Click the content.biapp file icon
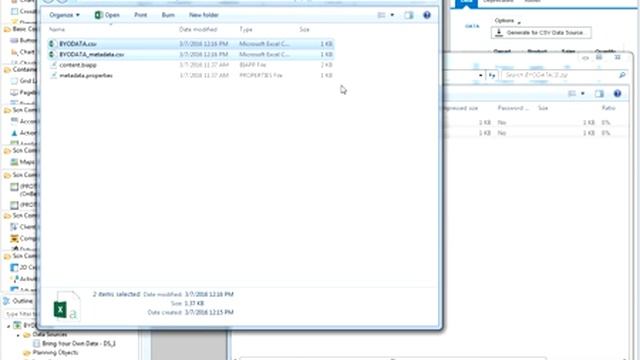The width and height of the screenshot is (640, 360). point(53,65)
